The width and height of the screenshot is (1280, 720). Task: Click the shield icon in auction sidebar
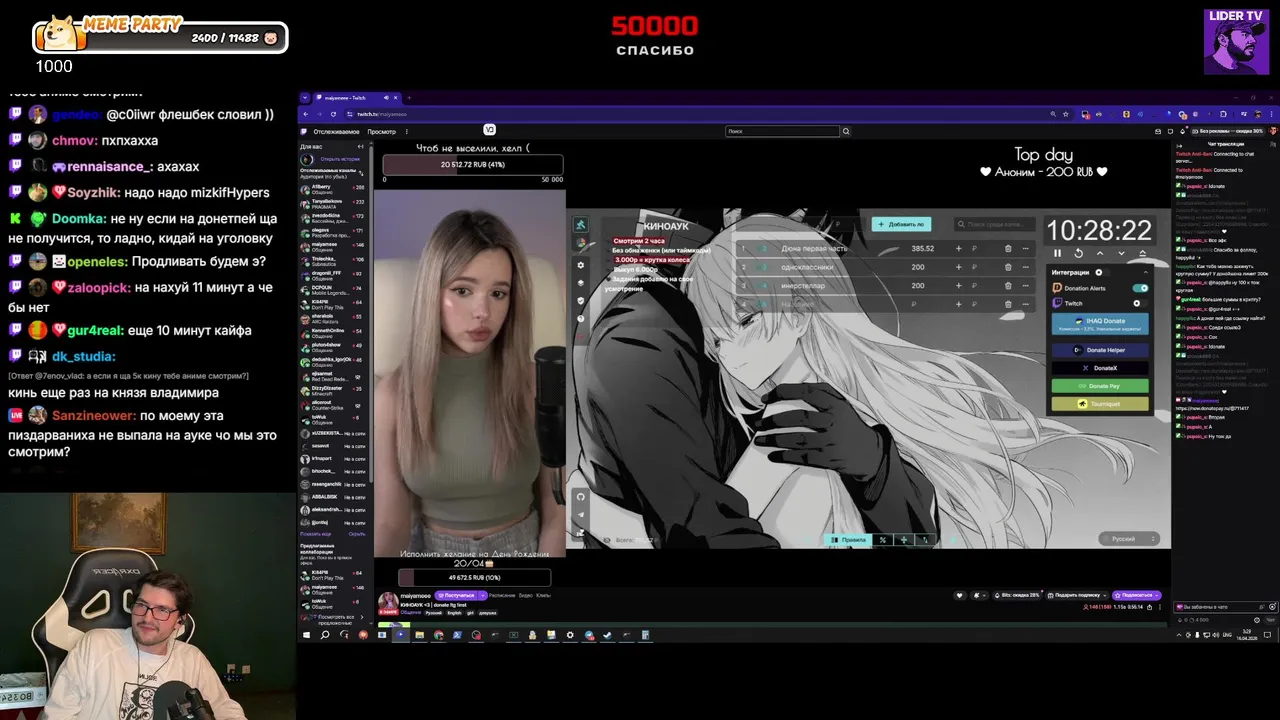(580, 300)
